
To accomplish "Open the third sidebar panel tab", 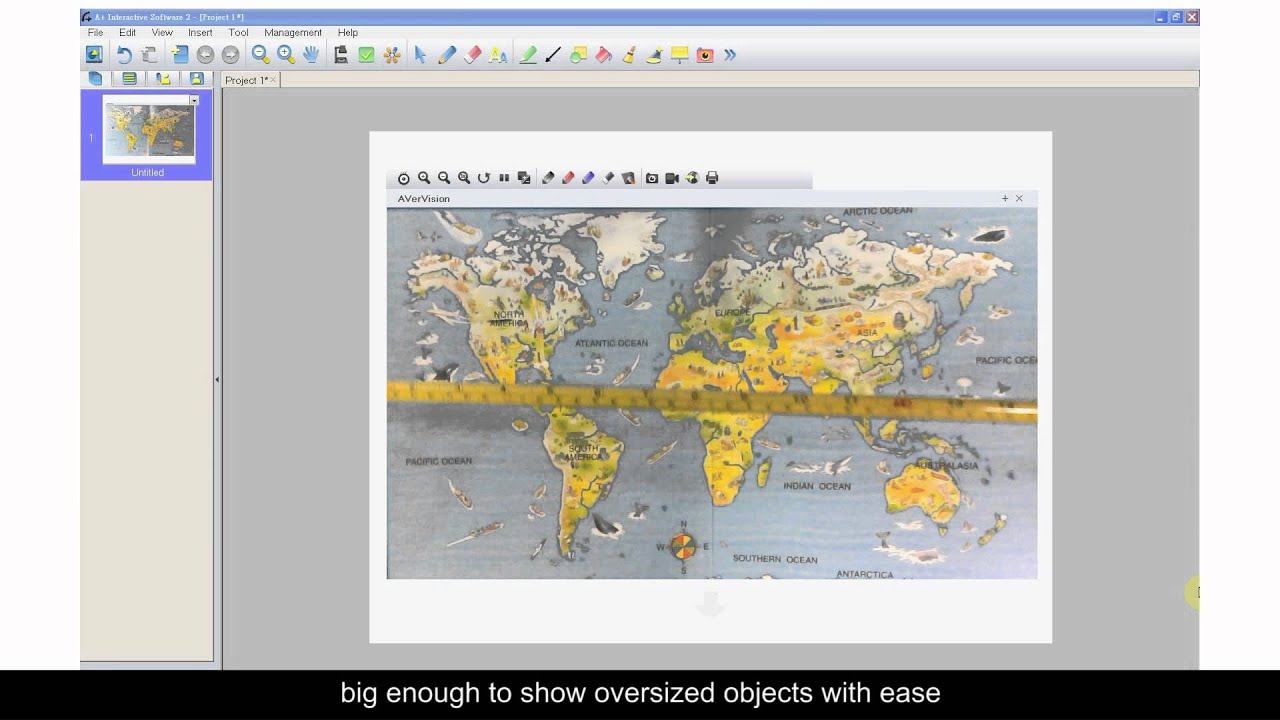I will pos(162,78).
